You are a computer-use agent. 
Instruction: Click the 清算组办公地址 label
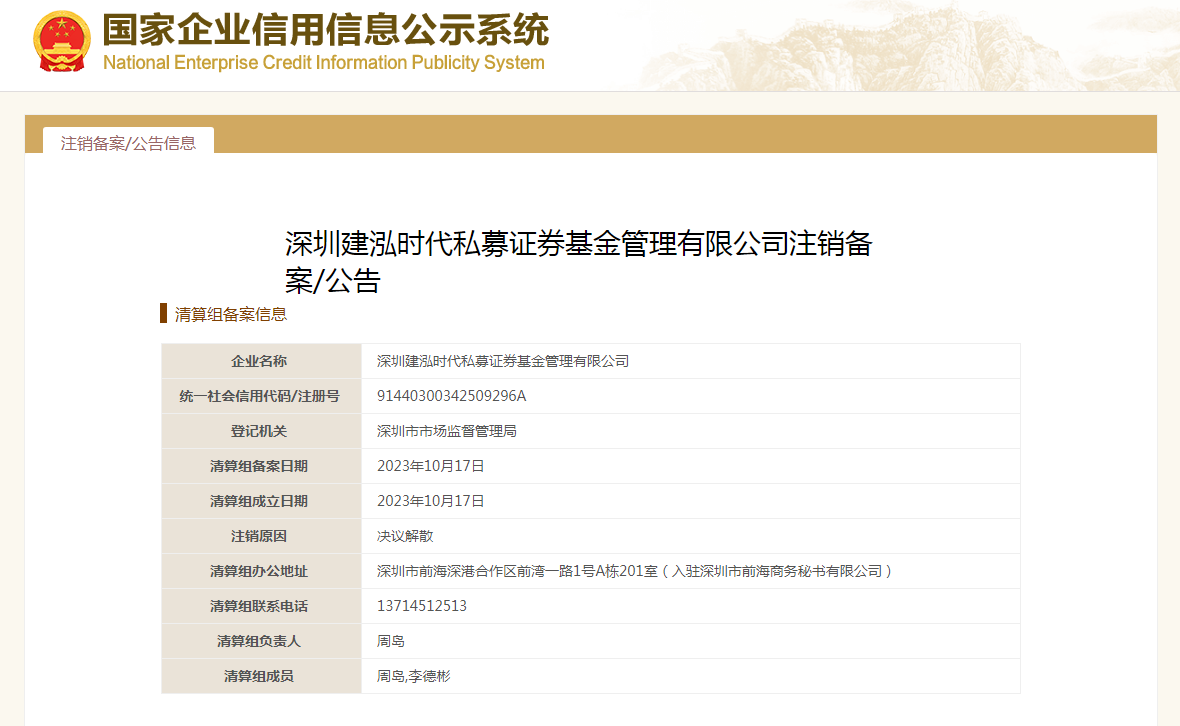click(259, 571)
